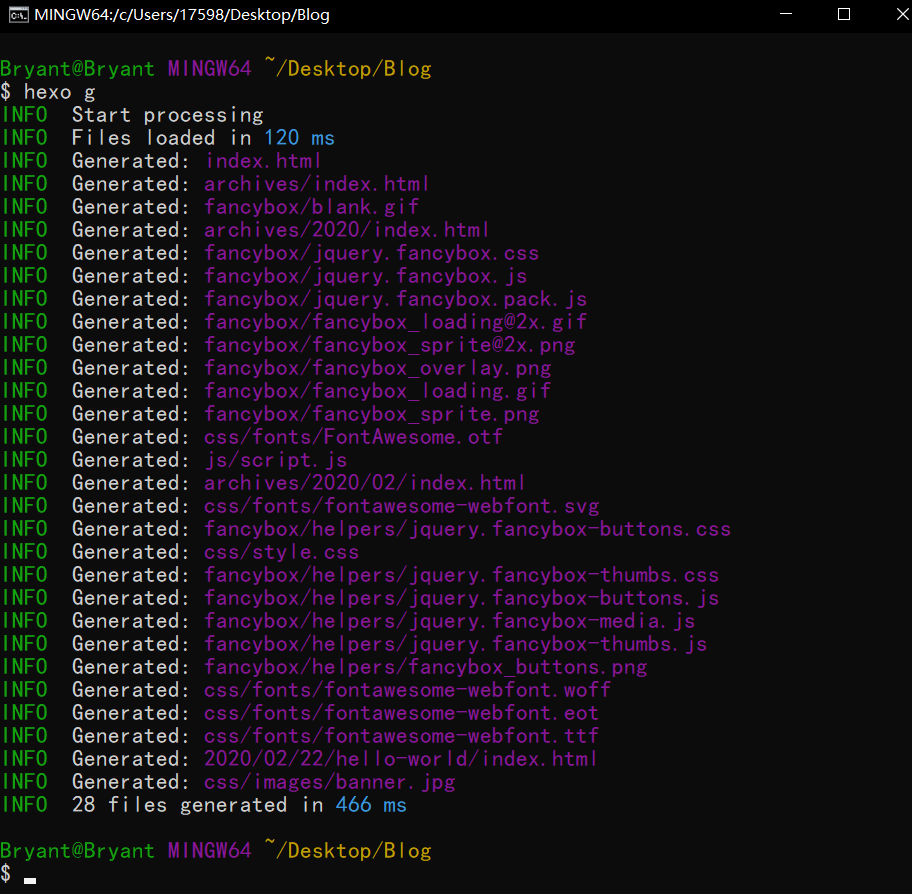Viewport: 912px width, 894px height.
Task: Click the path 'fancybox/fancybox_overlay.png'
Action: 377,368
